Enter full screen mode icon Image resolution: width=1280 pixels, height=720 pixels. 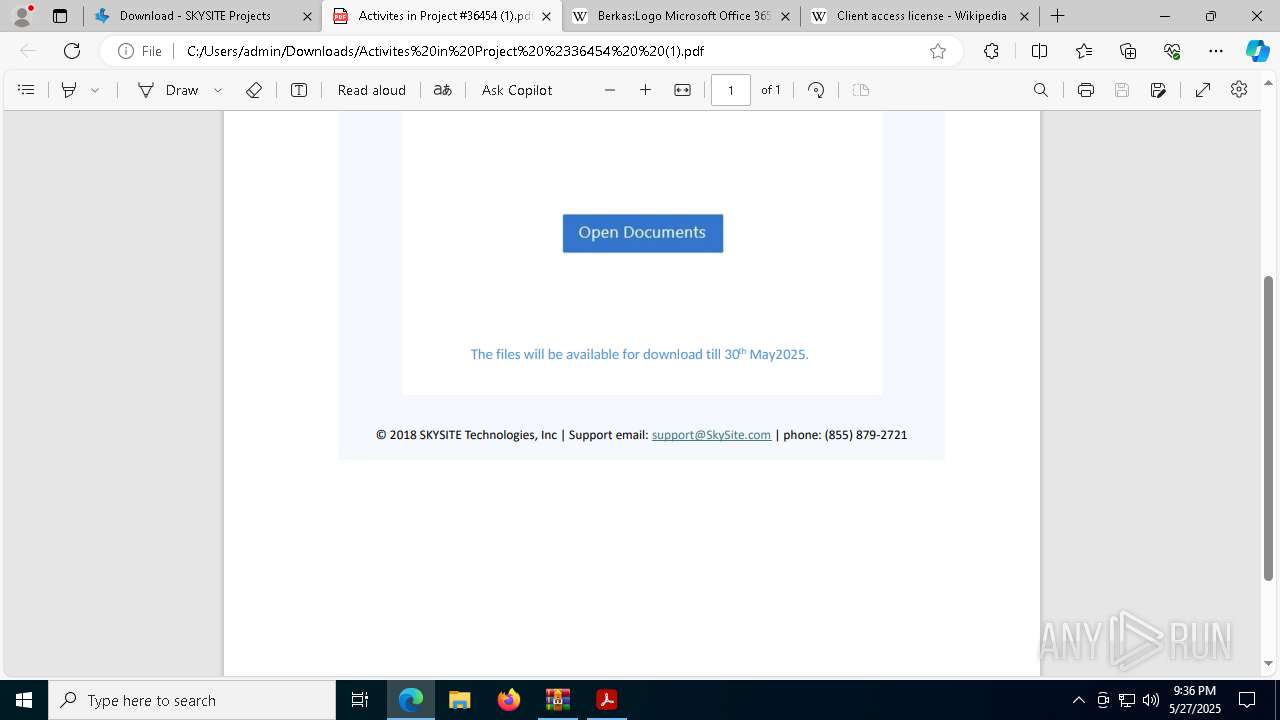pyautogui.click(x=1203, y=90)
